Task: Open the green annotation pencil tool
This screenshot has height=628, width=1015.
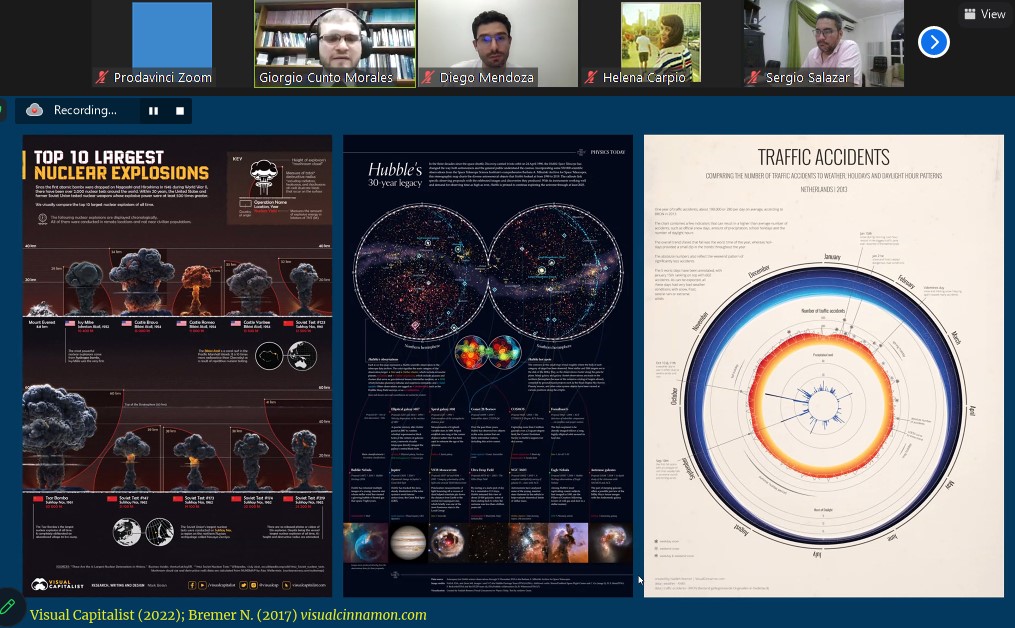Action: [8, 606]
